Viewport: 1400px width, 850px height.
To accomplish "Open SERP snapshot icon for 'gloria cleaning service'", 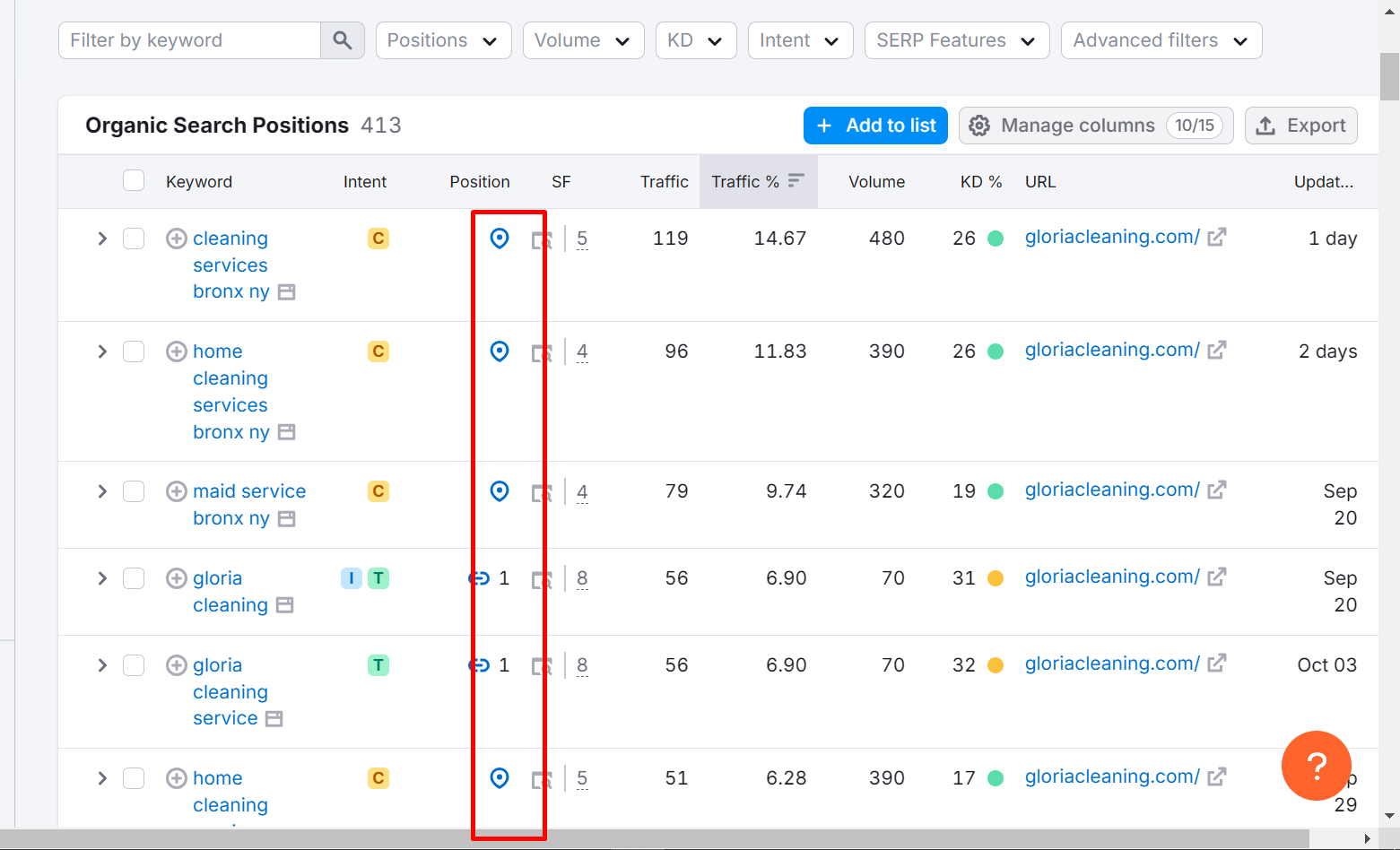I will point(541,666).
